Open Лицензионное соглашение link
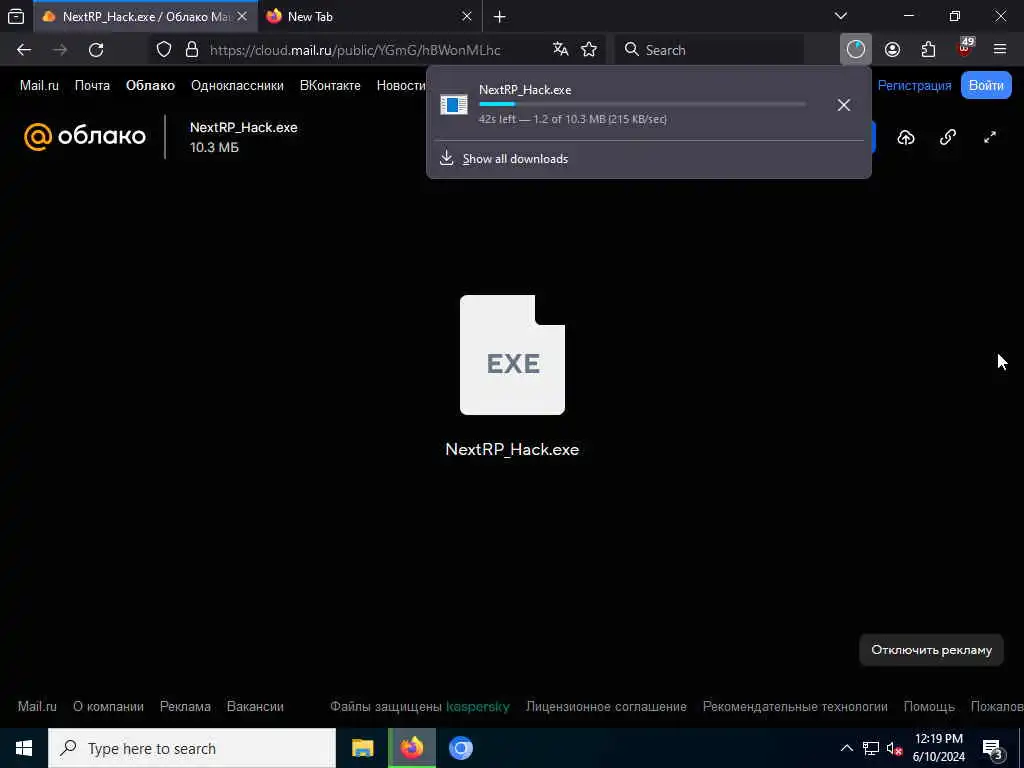This screenshot has height=768, width=1024. pyautogui.click(x=606, y=707)
